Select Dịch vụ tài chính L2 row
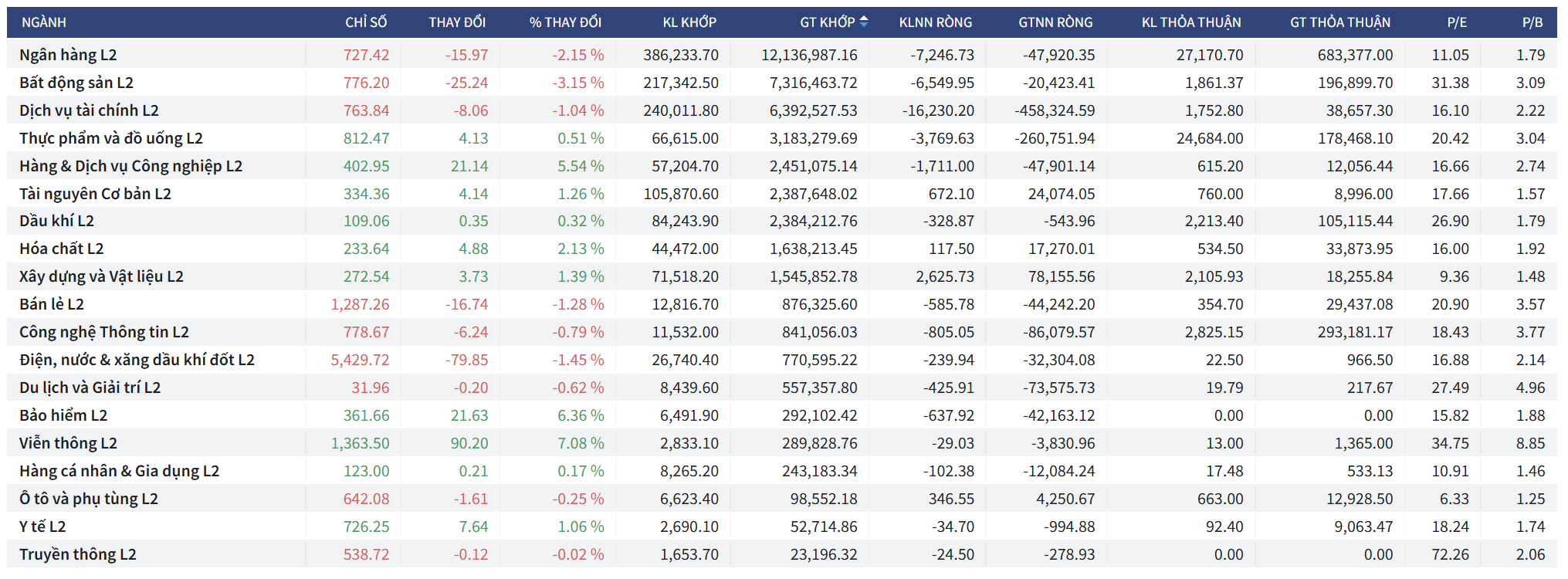The height and width of the screenshot is (579, 1568). (x=89, y=110)
